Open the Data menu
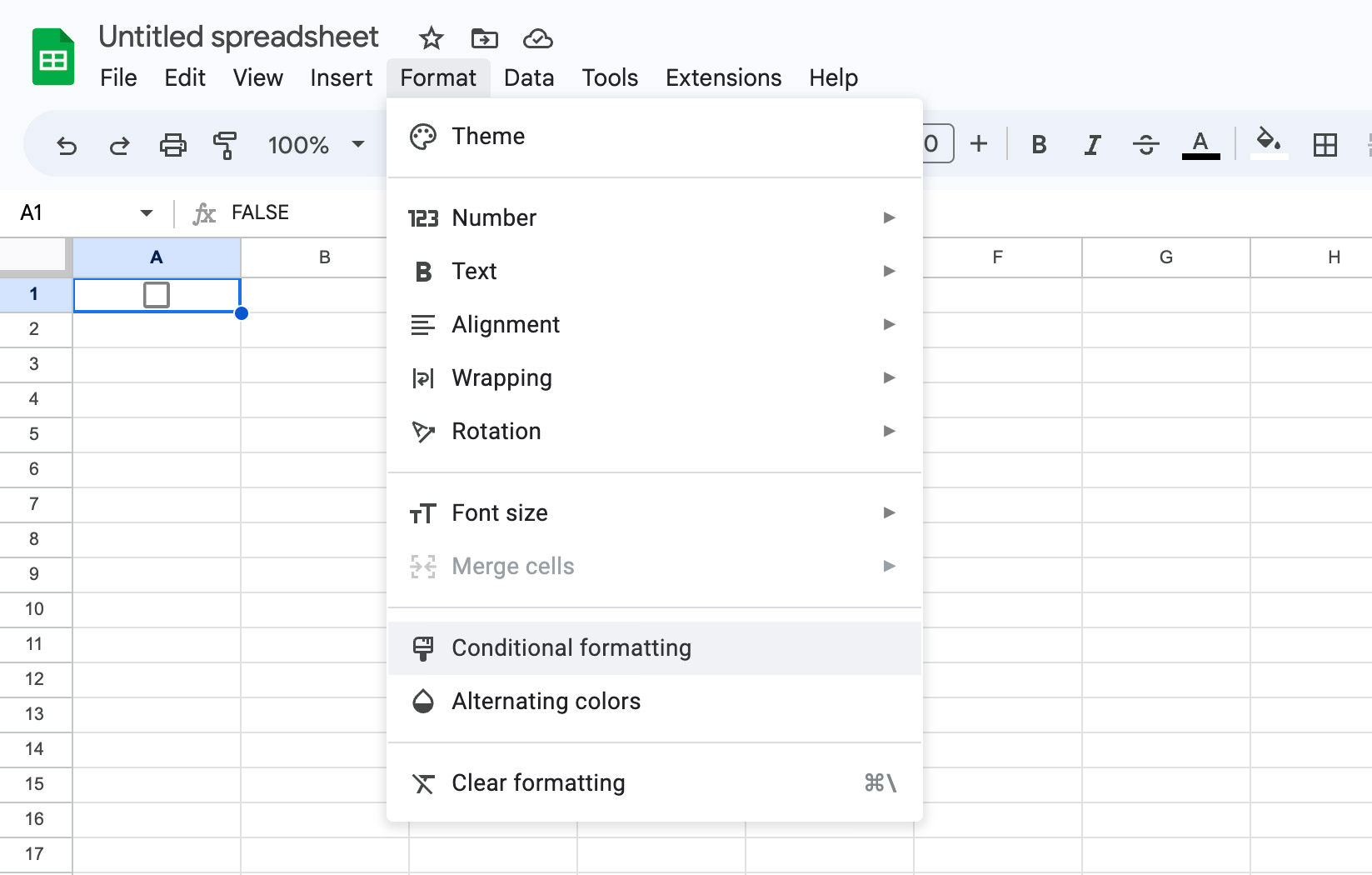Image resolution: width=1372 pixels, height=875 pixels. 528,77
